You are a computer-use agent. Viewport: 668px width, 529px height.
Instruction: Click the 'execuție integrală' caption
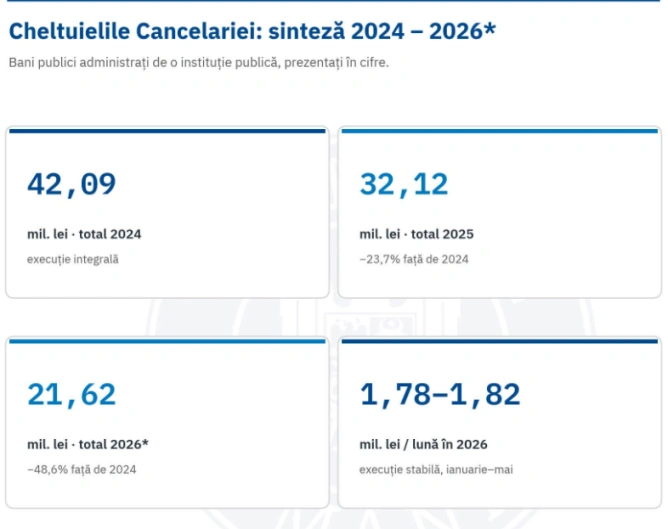pos(73,259)
